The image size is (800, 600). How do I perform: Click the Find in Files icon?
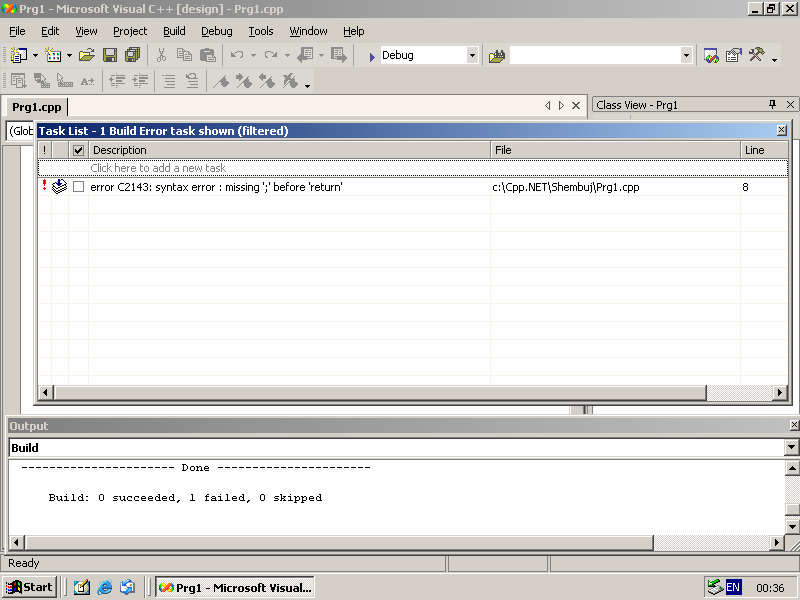click(x=496, y=56)
